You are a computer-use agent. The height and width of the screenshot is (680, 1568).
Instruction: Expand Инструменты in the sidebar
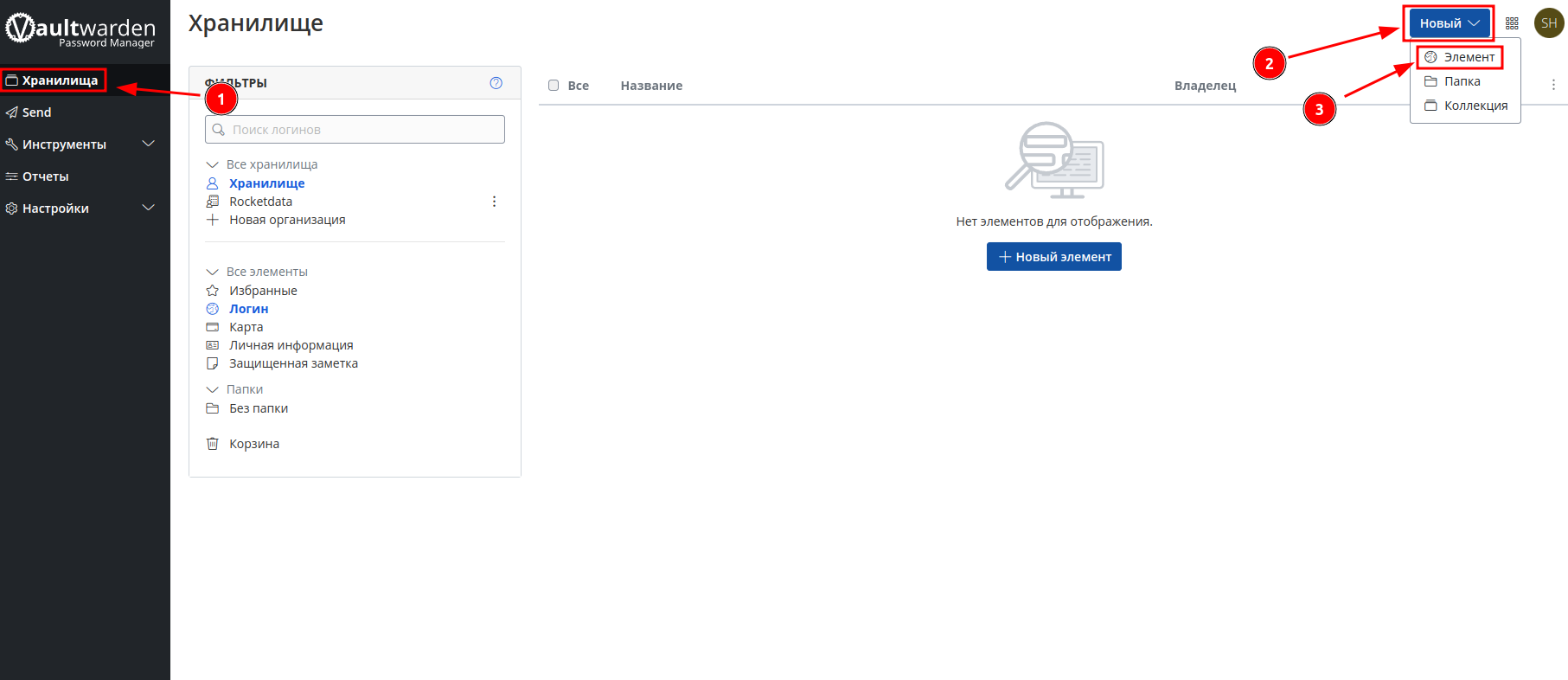78,144
